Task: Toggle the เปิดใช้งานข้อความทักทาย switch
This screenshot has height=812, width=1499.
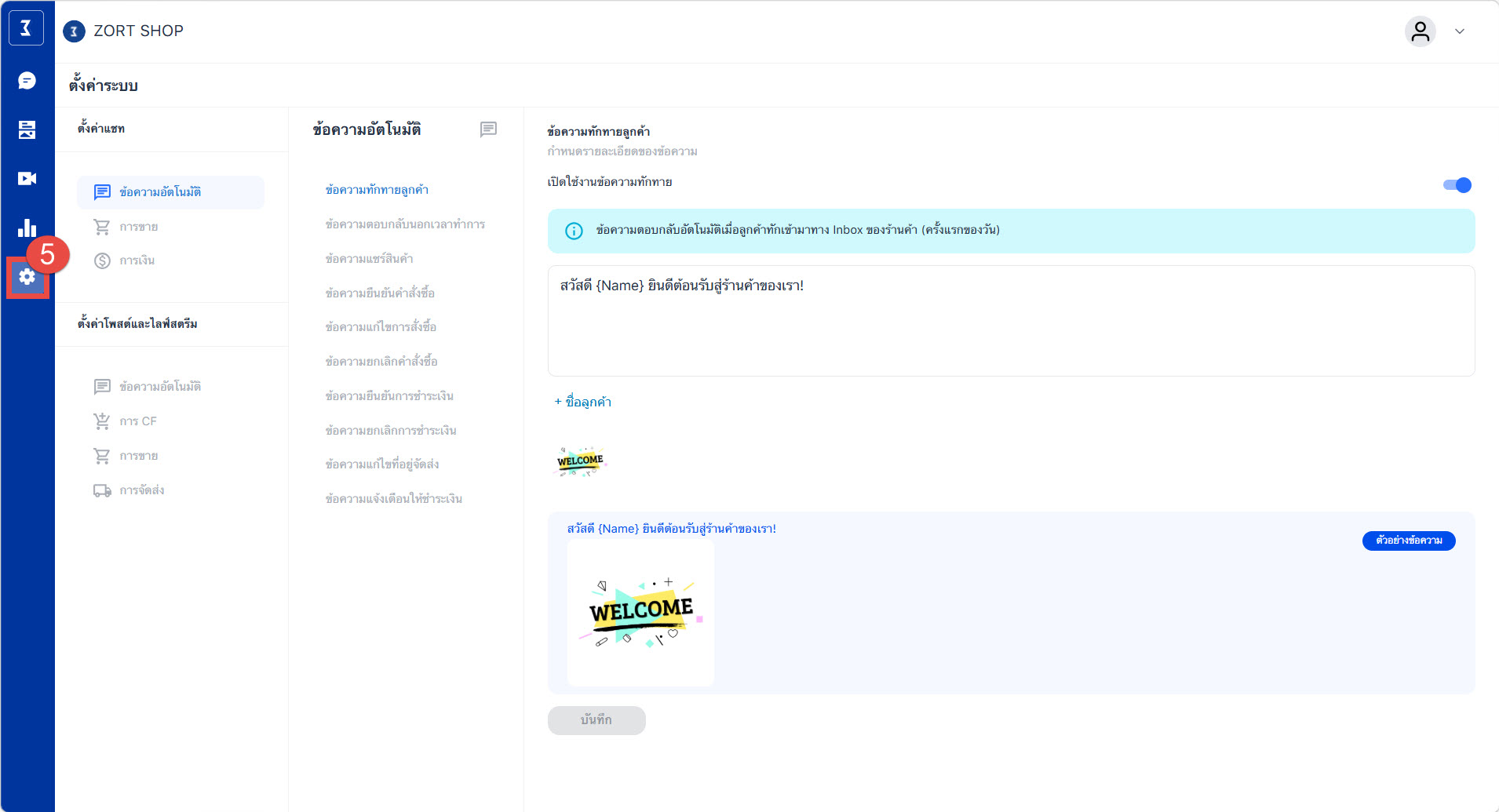Action: [1457, 185]
